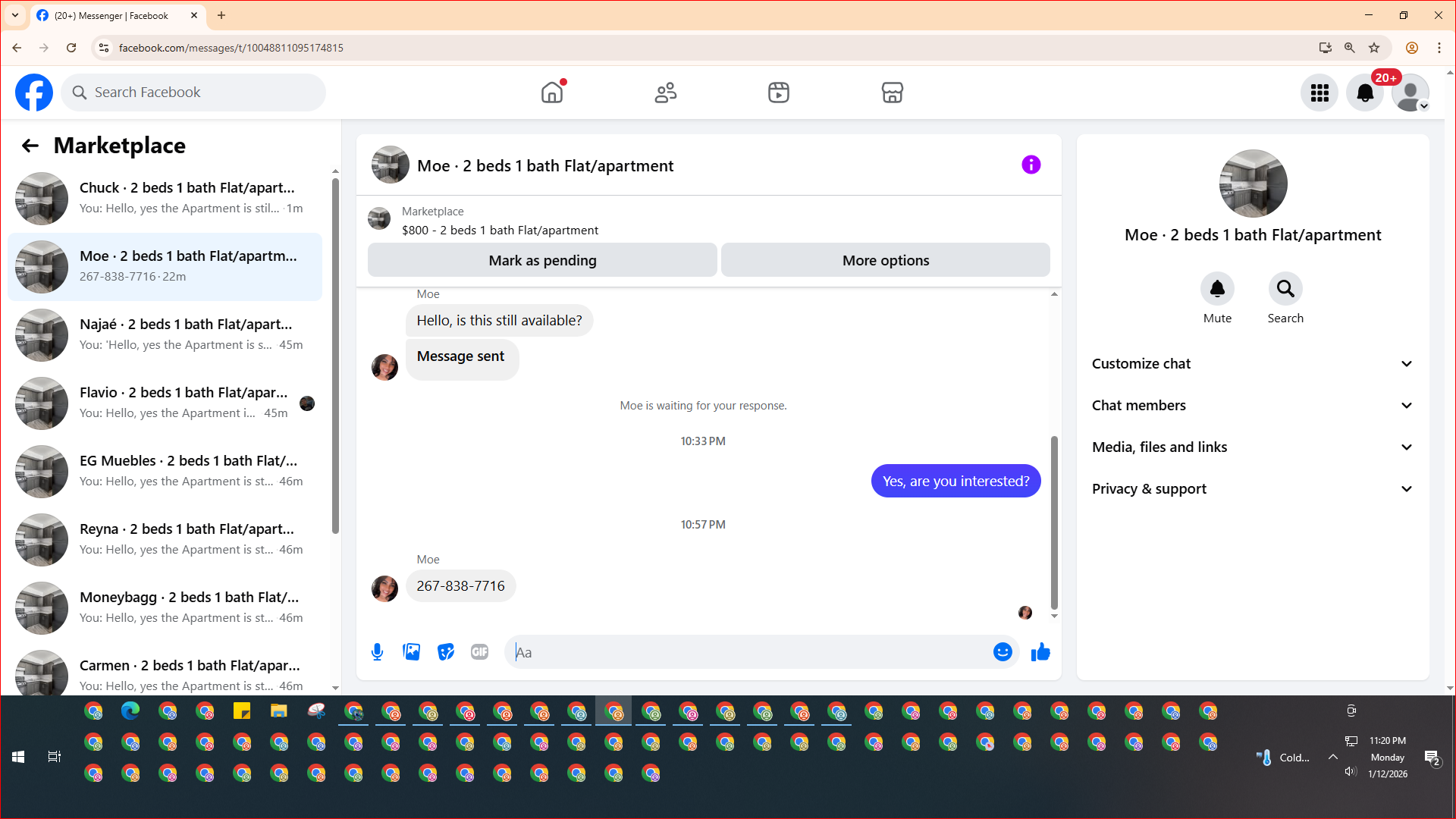1456x819 pixels.
Task: Send a thumbs-up like
Action: tap(1040, 652)
